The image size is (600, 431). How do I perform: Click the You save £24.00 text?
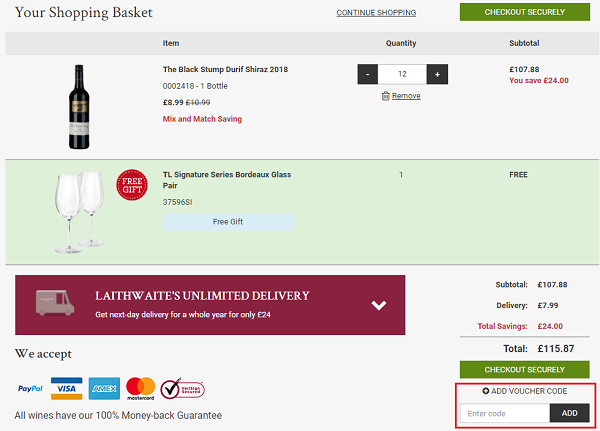(x=538, y=80)
